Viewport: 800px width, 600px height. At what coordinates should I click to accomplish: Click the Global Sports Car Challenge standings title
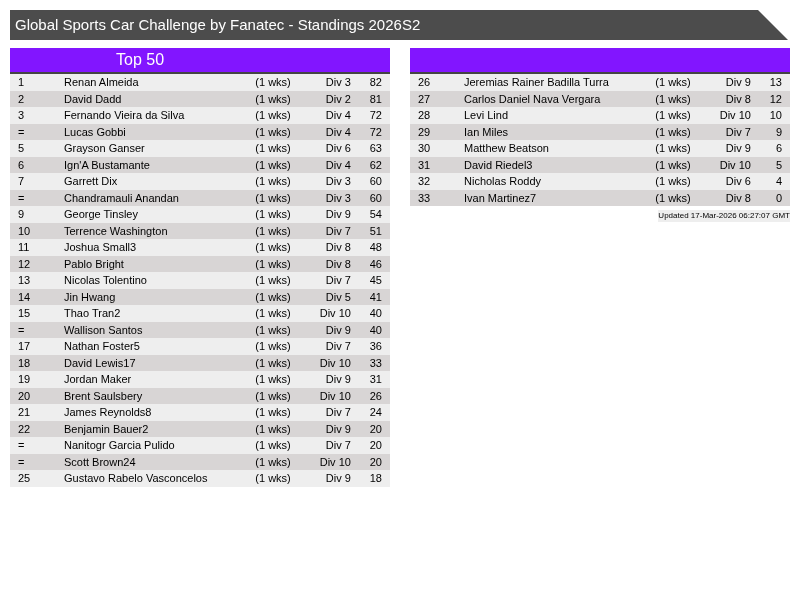[x=218, y=25]
